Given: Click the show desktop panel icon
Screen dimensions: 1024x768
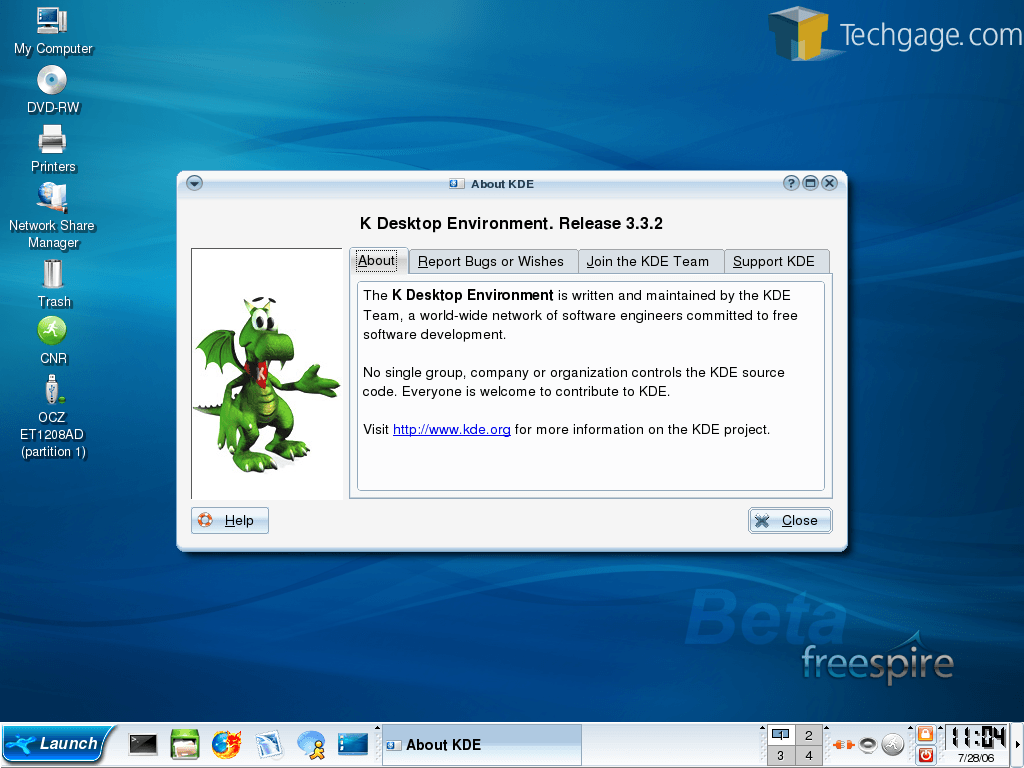Looking at the screenshot, I should pos(353,744).
